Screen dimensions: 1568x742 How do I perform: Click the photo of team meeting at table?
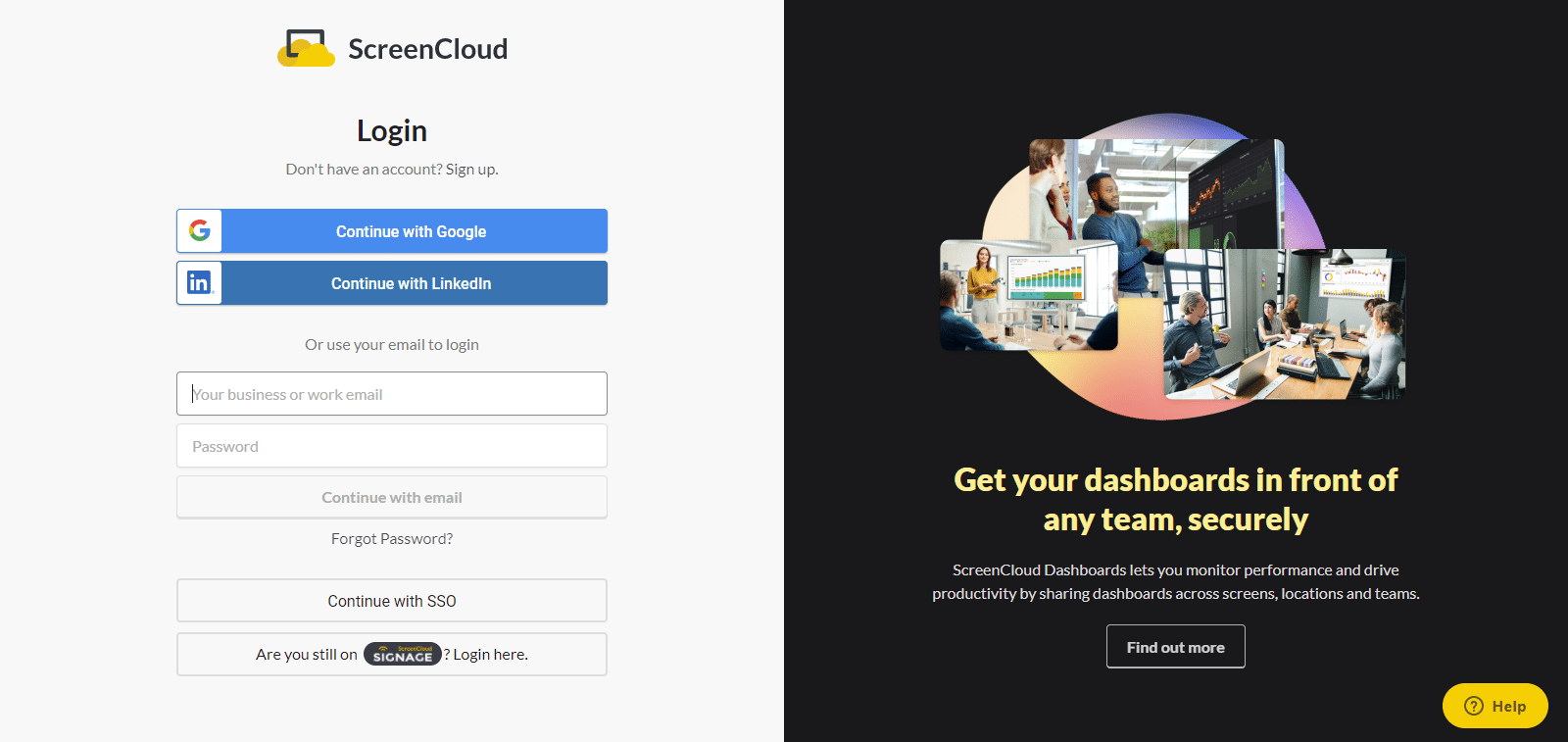pyautogui.click(x=1284, y=323)
